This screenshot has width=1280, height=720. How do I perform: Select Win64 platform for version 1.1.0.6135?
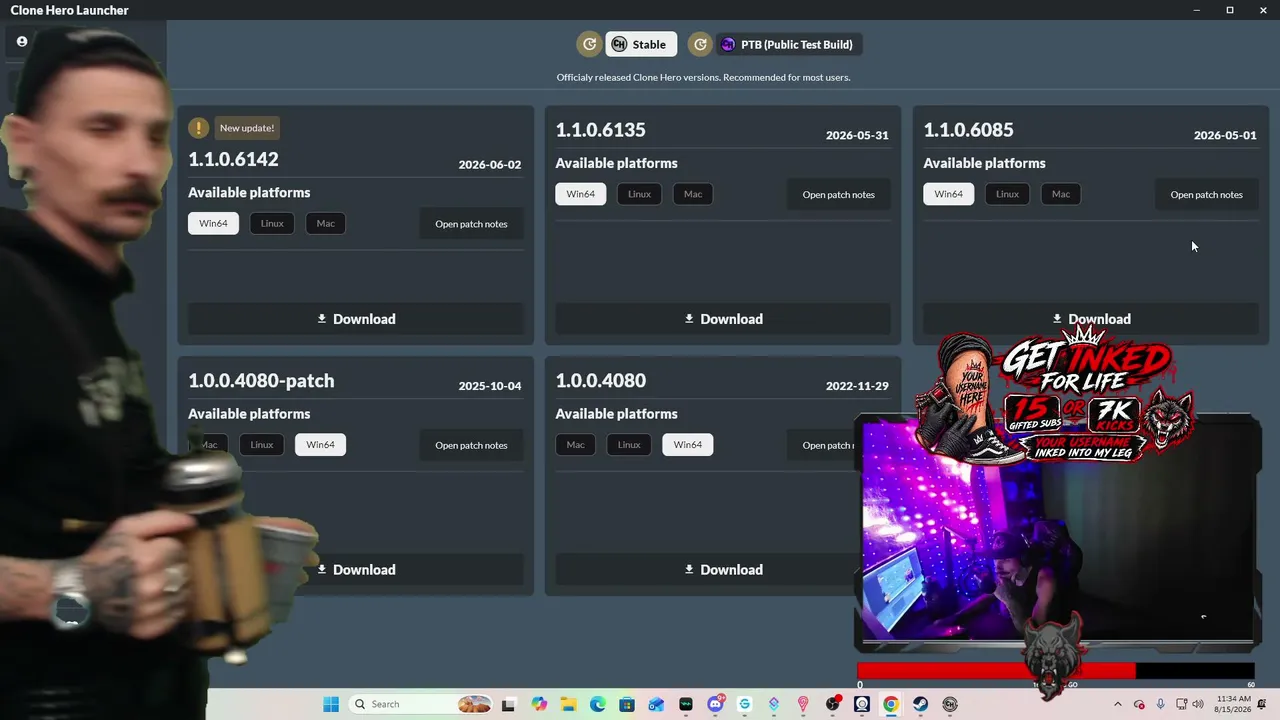click(581, 194)
